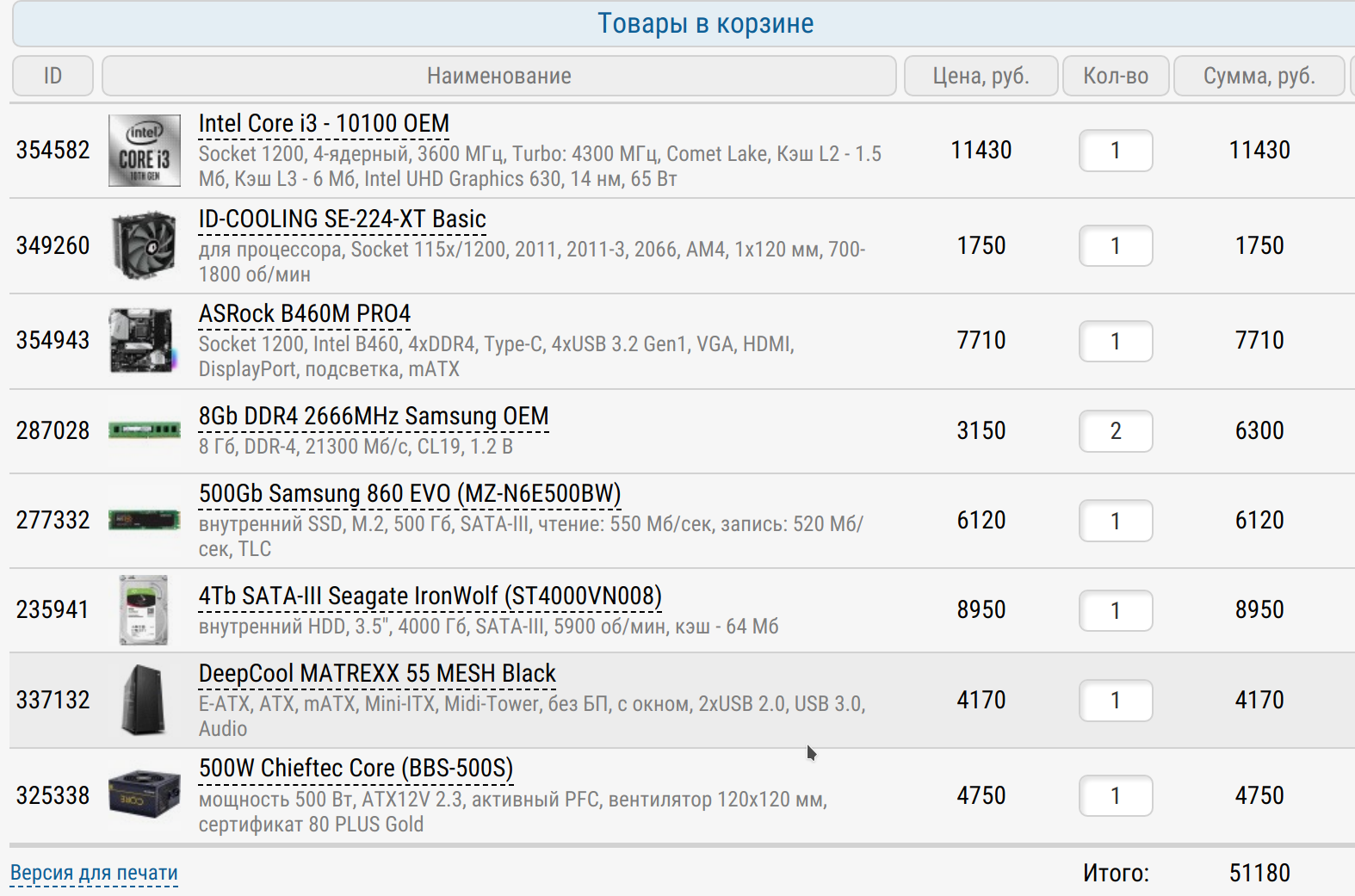Open the ASRock motherboard product thumbnail

[x=143, y=341]
